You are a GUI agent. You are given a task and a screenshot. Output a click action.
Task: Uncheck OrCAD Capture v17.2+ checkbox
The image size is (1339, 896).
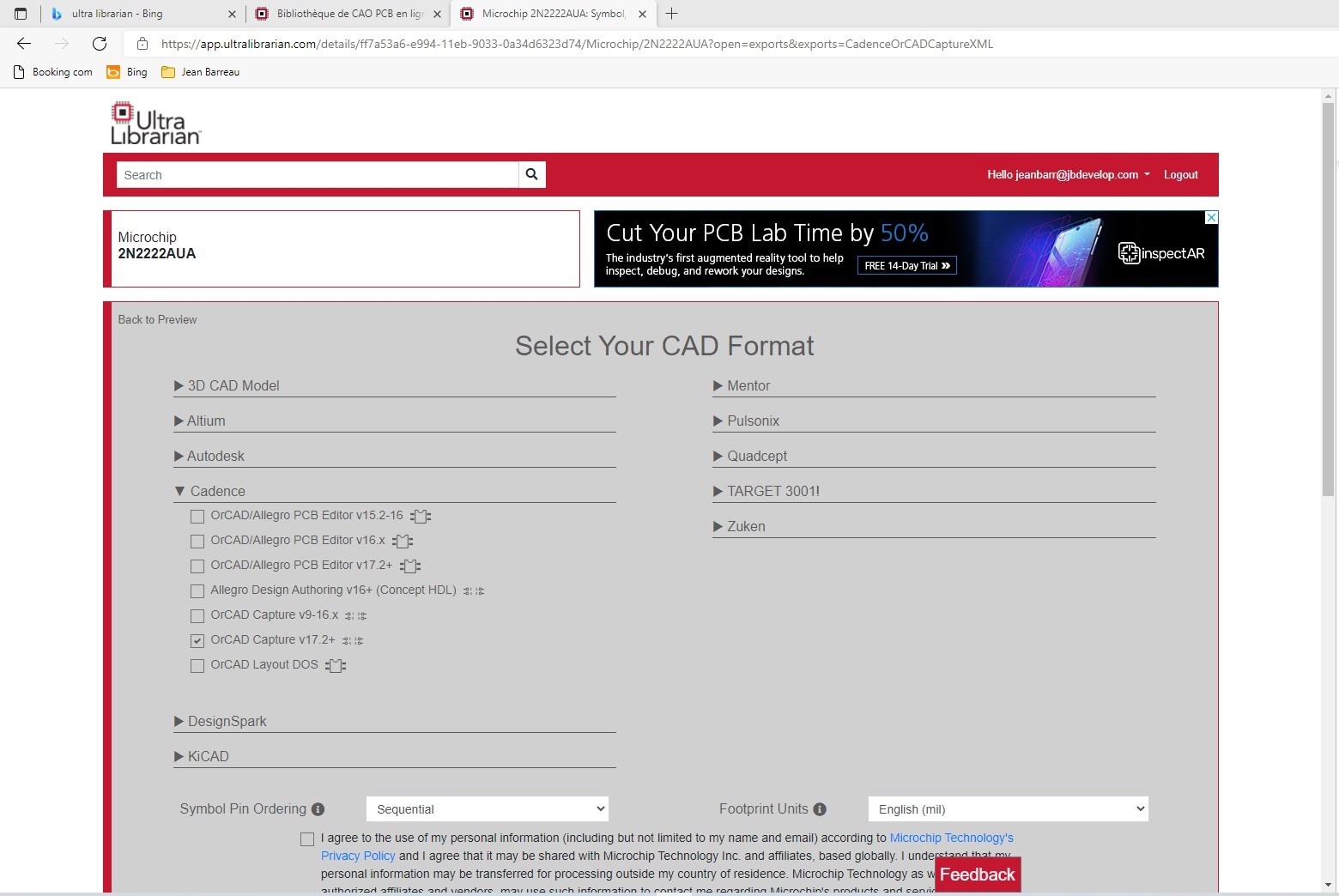(197, 641)
